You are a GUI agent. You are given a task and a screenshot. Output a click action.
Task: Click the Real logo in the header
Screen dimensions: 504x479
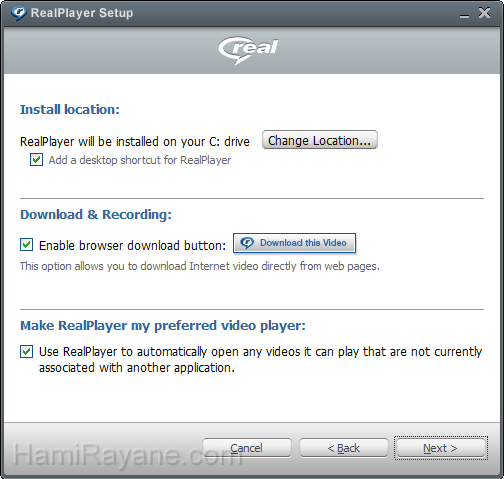pyautogui.click(x=248, y=50)
